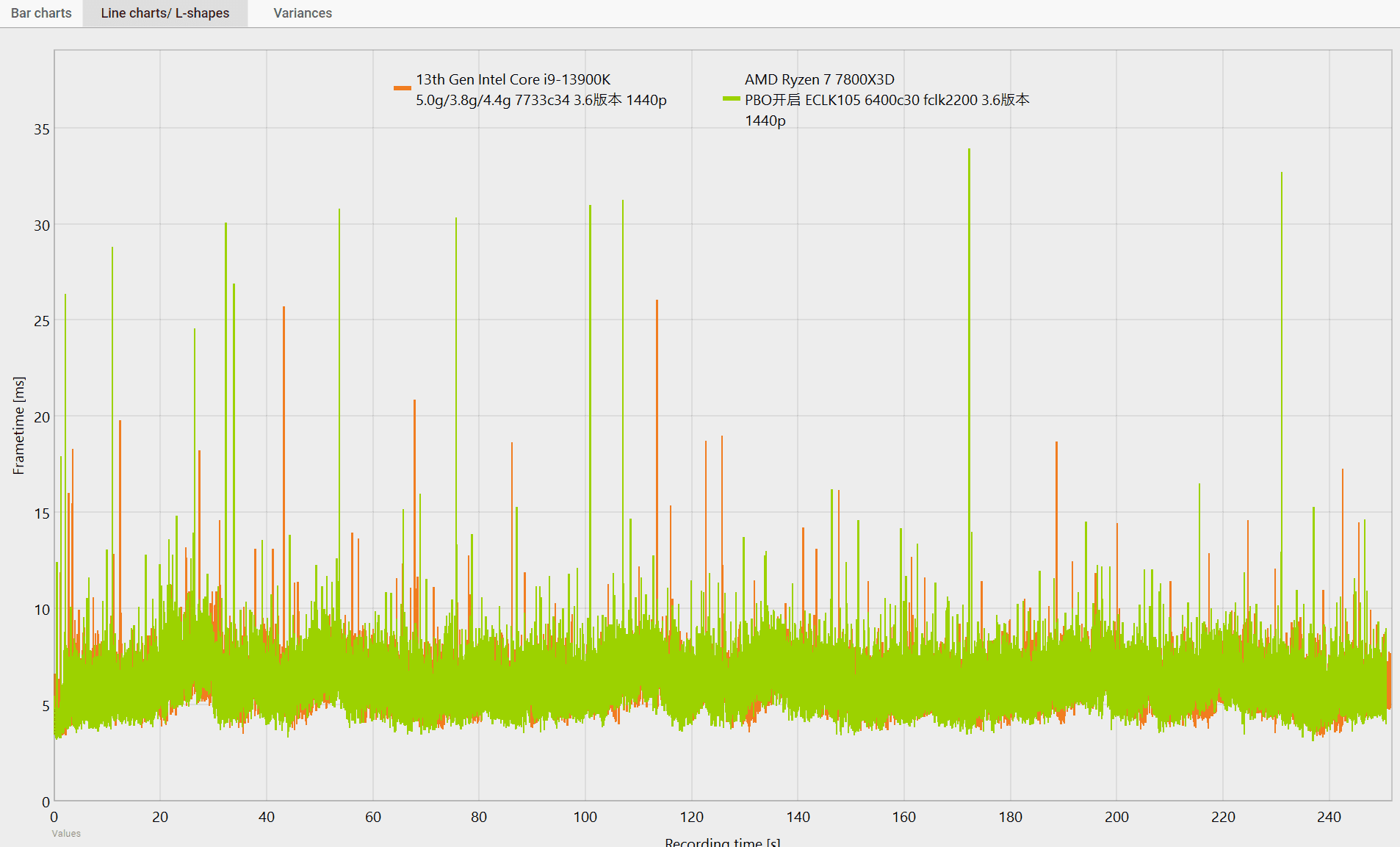Open the Variances tab

click(302, 13)
